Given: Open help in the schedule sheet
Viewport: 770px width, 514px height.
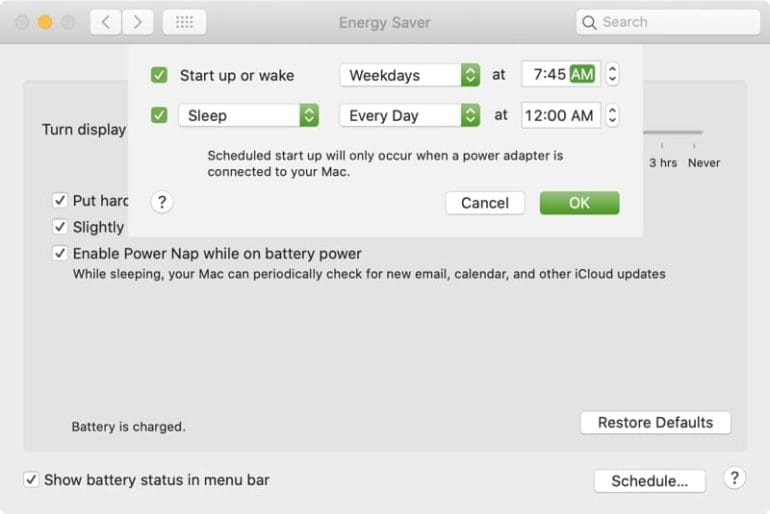Looking at the screenshot, I should (x=162, y=202).
